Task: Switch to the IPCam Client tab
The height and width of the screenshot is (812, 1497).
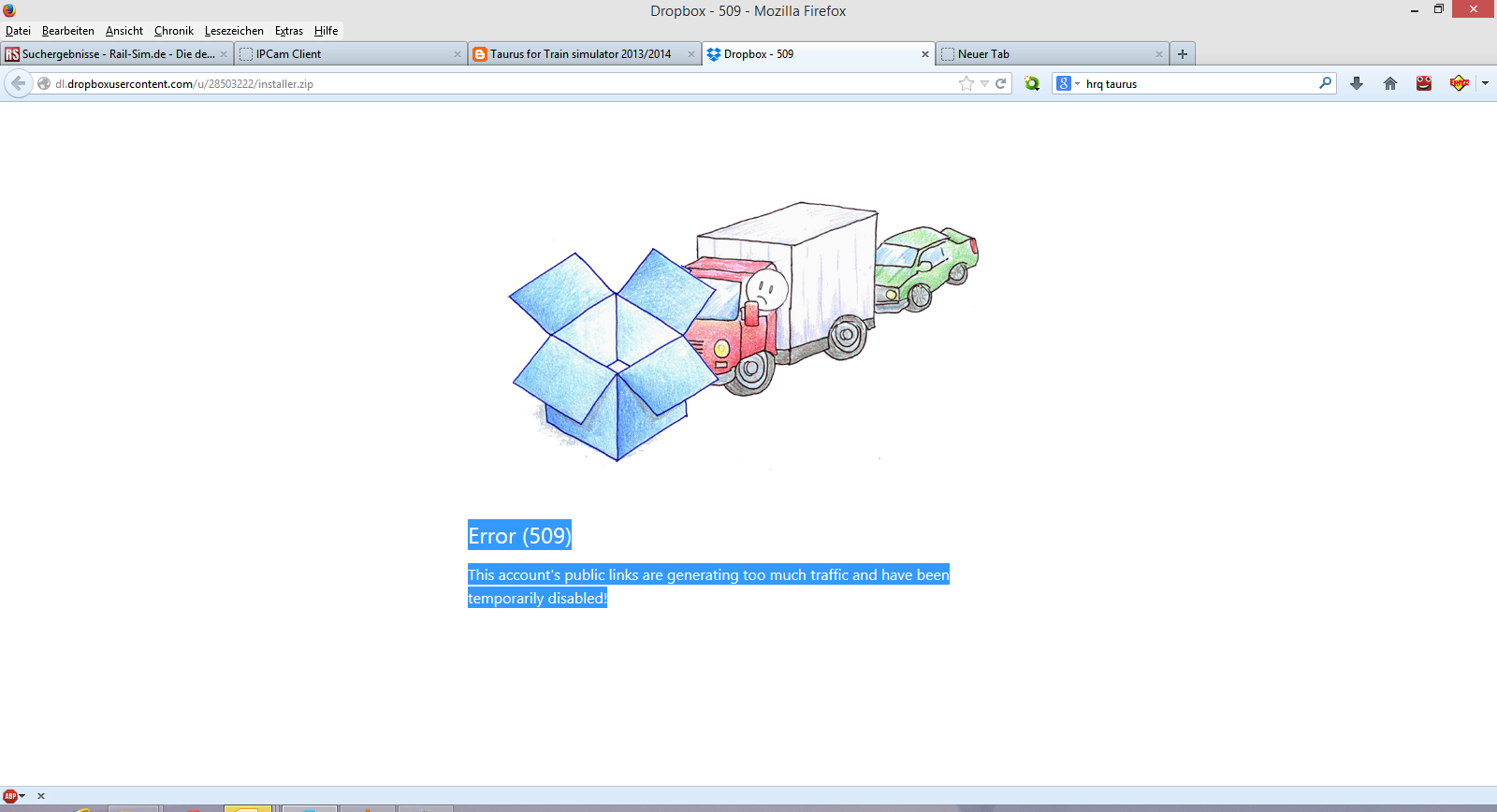Action: click(351, 54)
